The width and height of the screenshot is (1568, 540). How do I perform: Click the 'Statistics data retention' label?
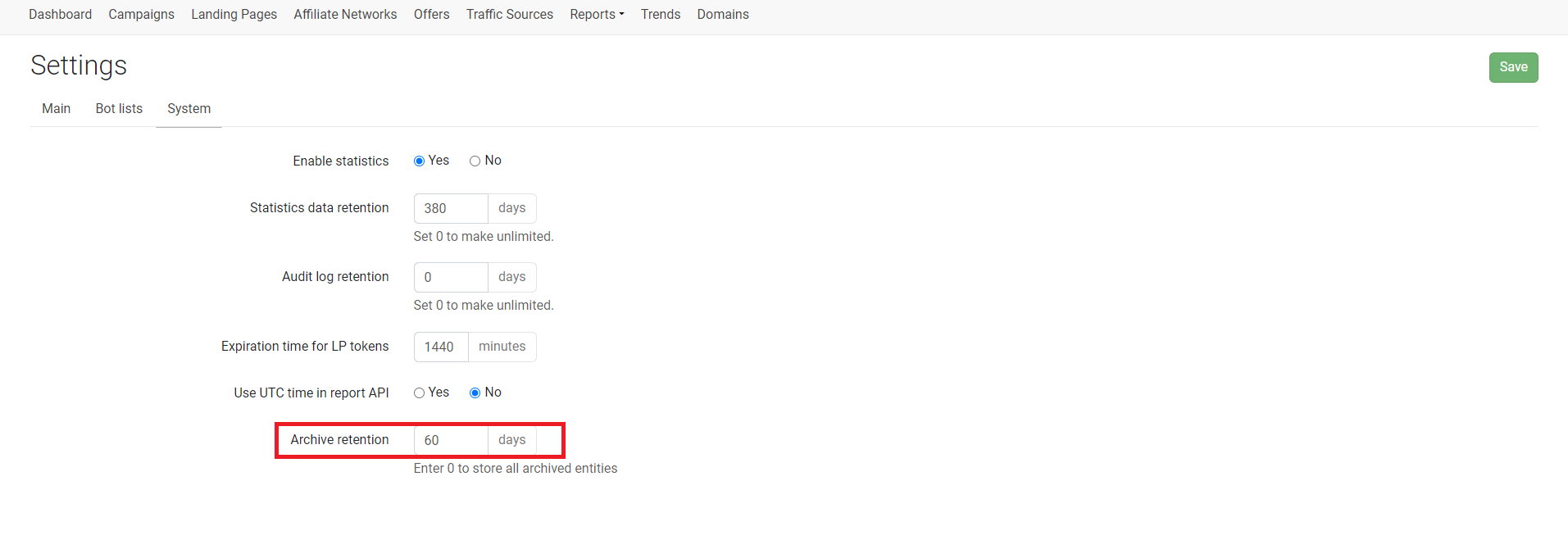point(320,208)
